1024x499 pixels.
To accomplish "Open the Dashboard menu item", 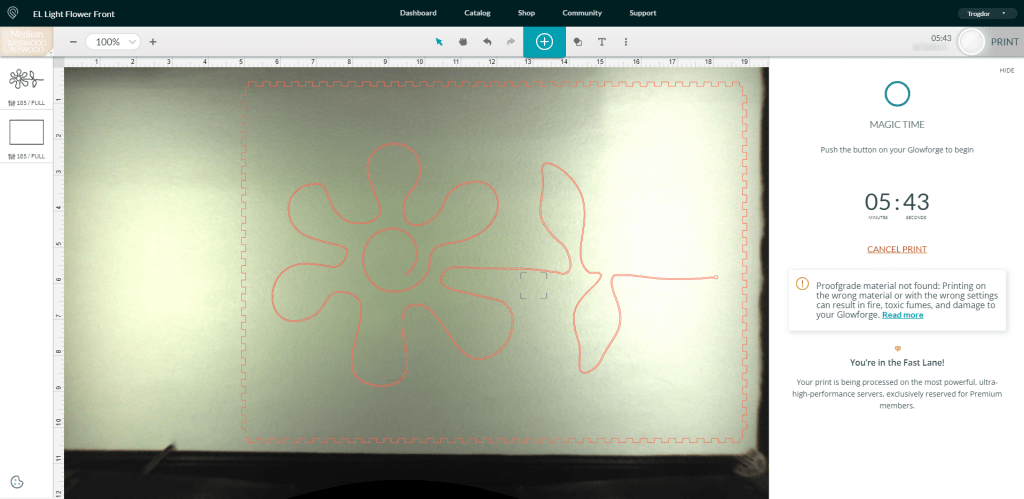I will [418, 13].
